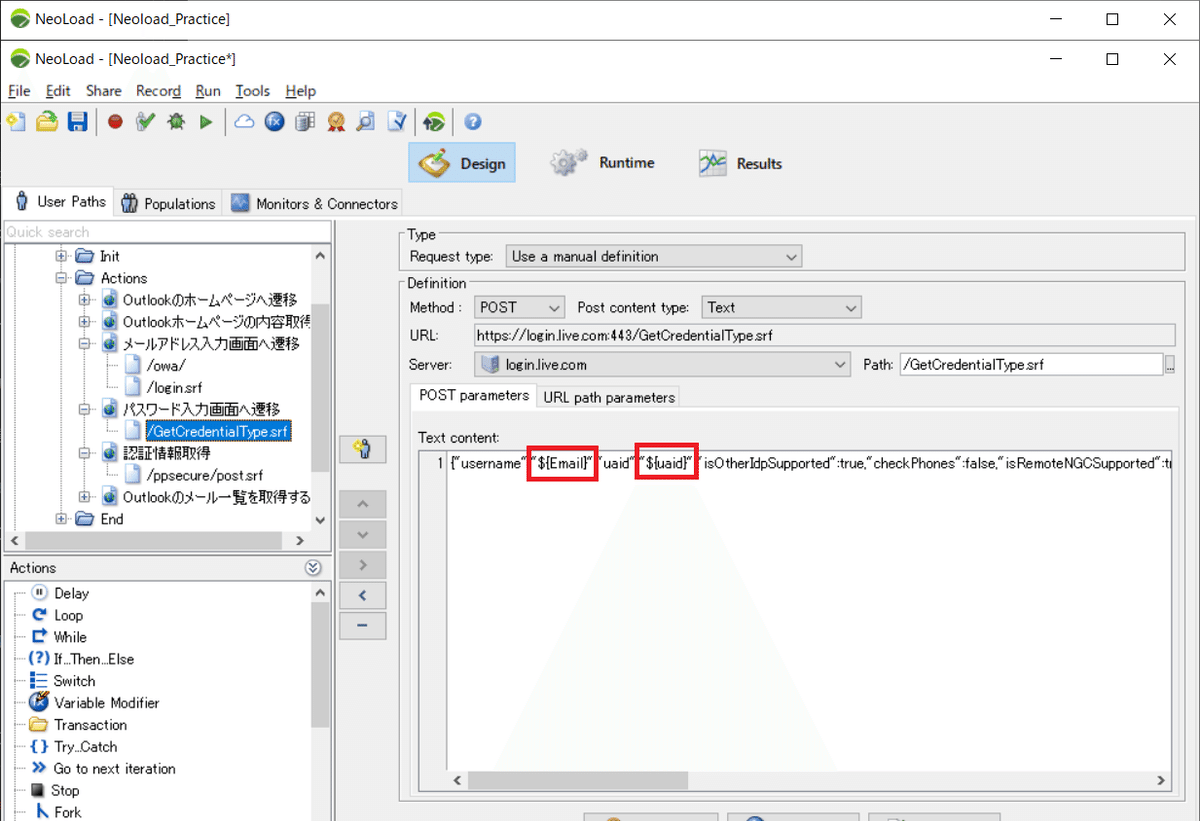Open the Server login.live.com dropdown
Screen dimensions: 1200x821
pos(662,365)
